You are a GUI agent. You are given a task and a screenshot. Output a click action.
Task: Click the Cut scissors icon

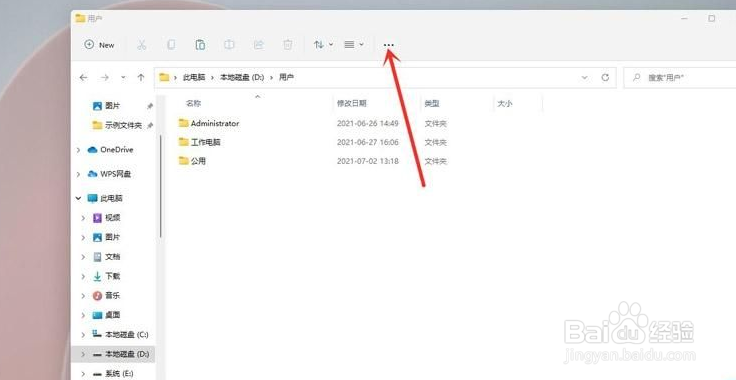(x=141, y=45)
